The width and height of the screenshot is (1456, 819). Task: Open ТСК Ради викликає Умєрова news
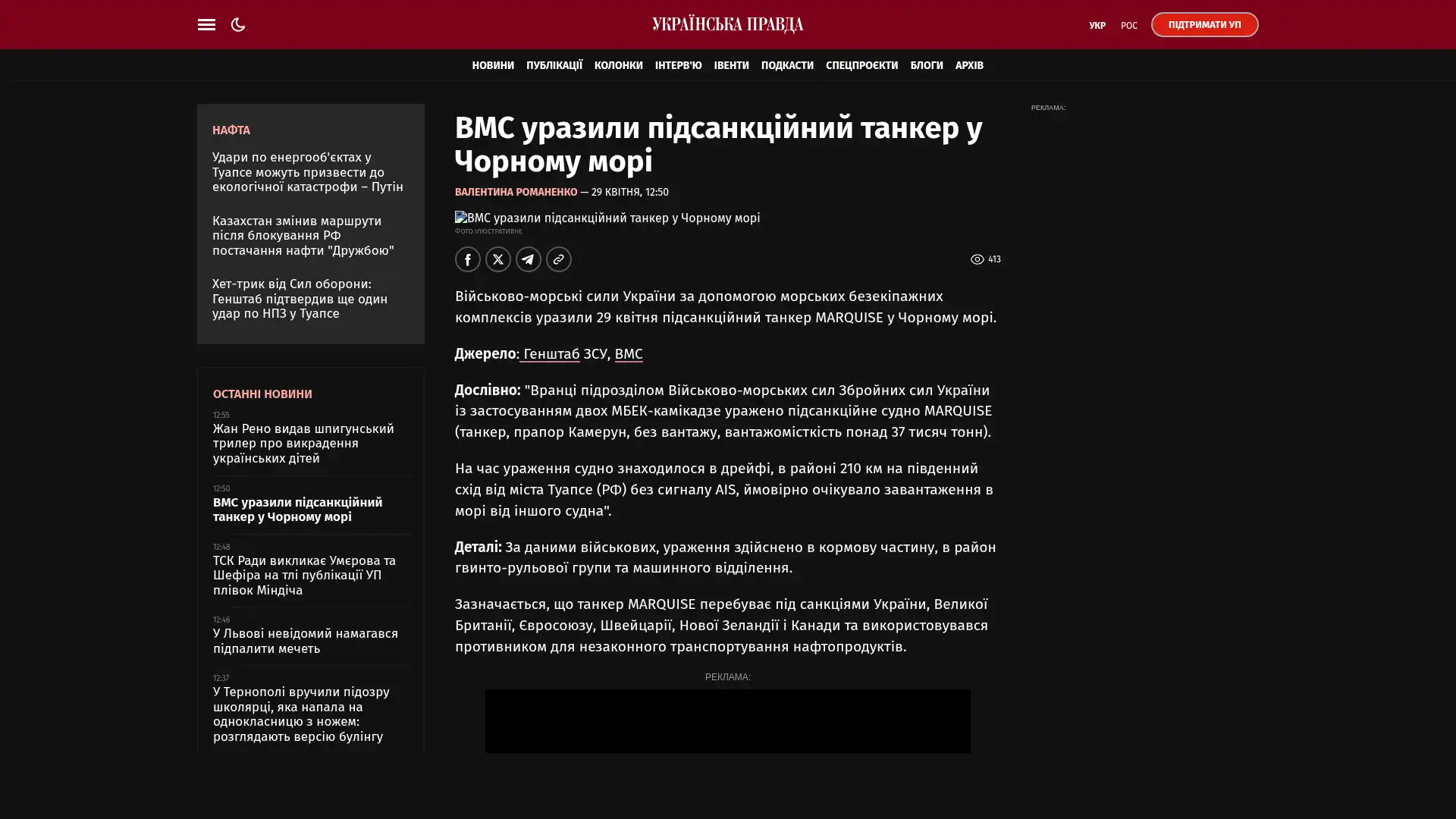tap(304, 576)
